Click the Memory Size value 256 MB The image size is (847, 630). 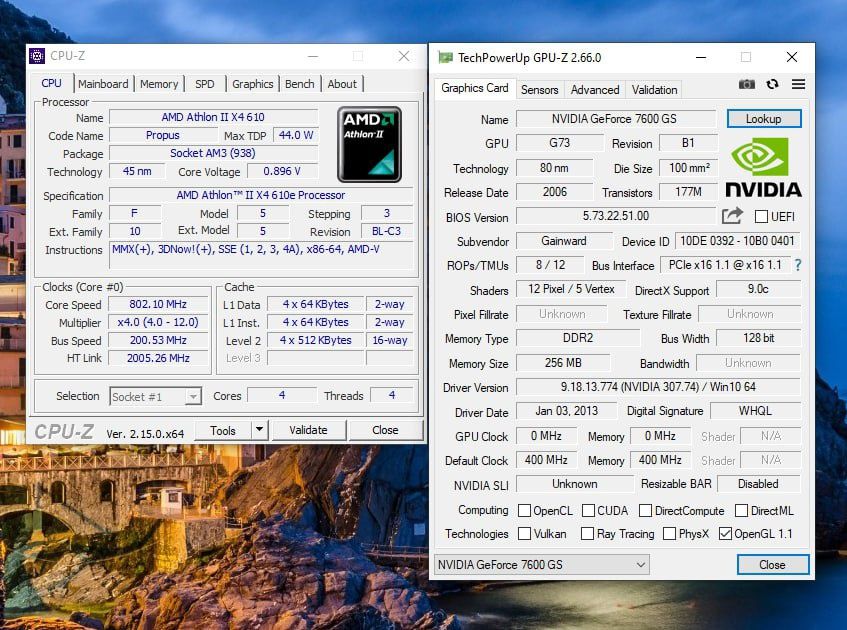563,363
